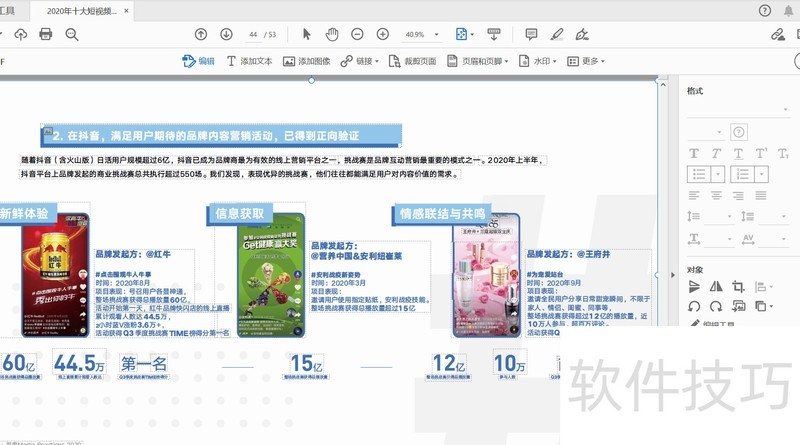Click the share link icon at top right
This screenshot has width=800, height=445.
[x=778, y=34]
